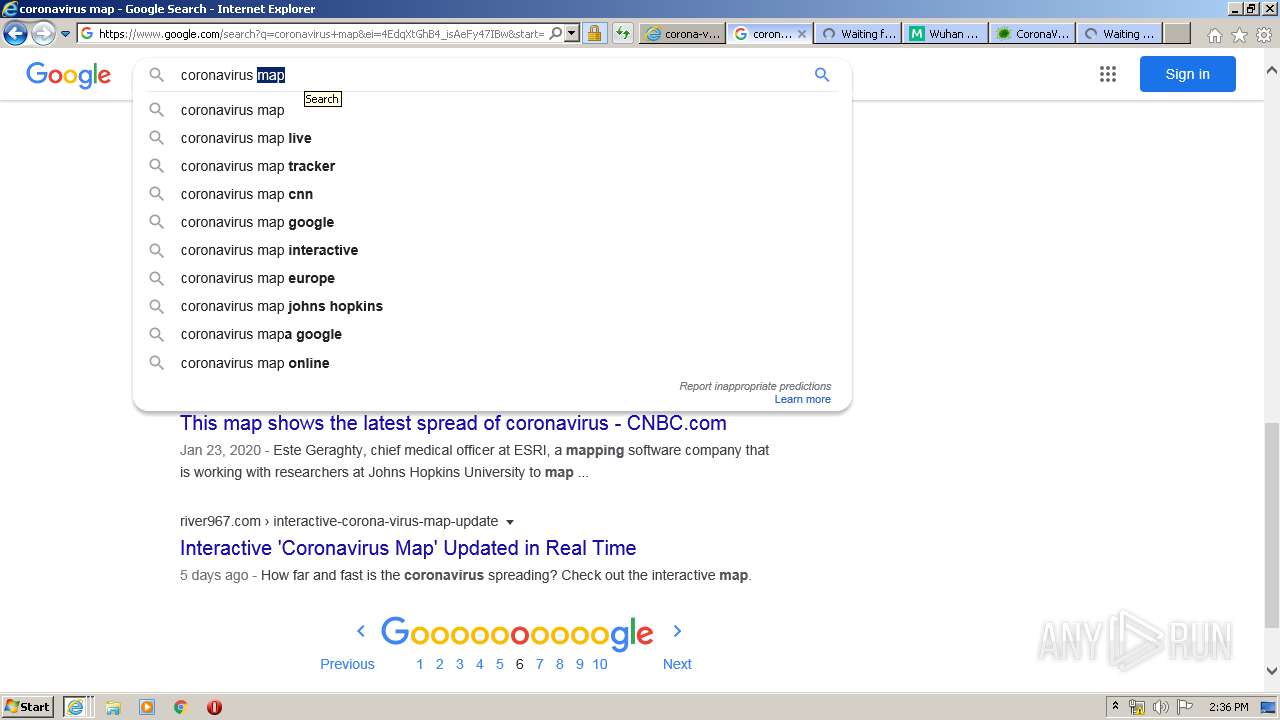Select suggestion 'coronavirus map'
Image resolution: width=1280 pixels, height=720 pixels.
[492, 110]
